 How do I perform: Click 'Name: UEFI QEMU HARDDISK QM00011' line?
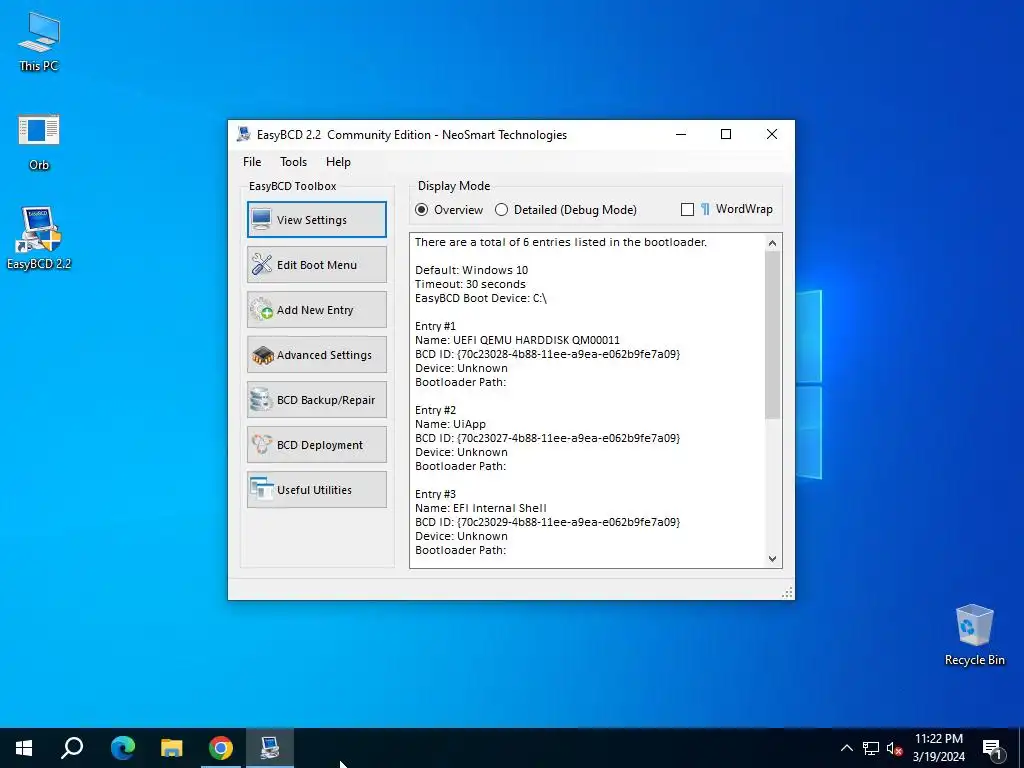[x=517, y=340]
